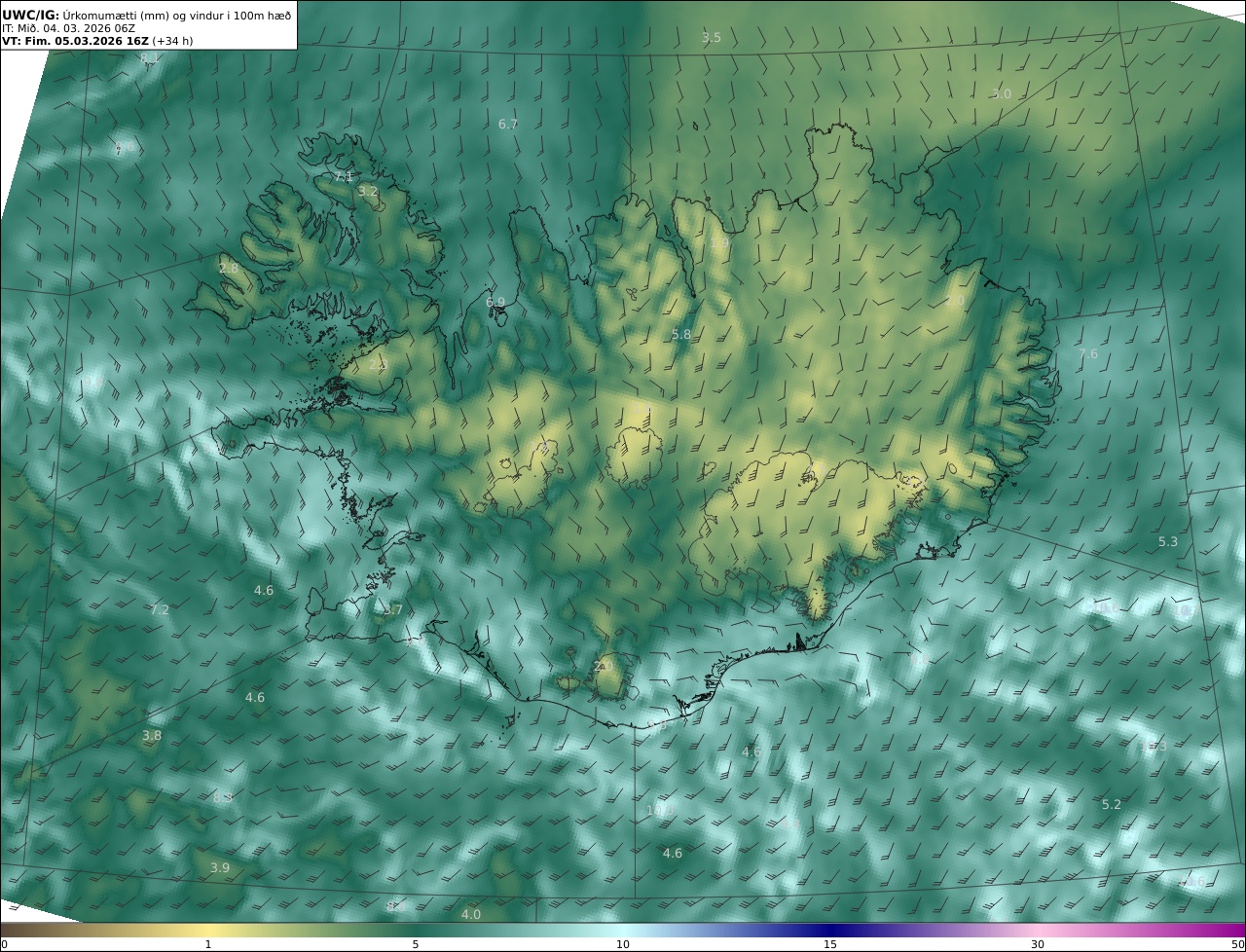The height and width of the screenshot is (952, 1246).
Task: Click the map value '5.3'
Action: (x=1168, y=542)
